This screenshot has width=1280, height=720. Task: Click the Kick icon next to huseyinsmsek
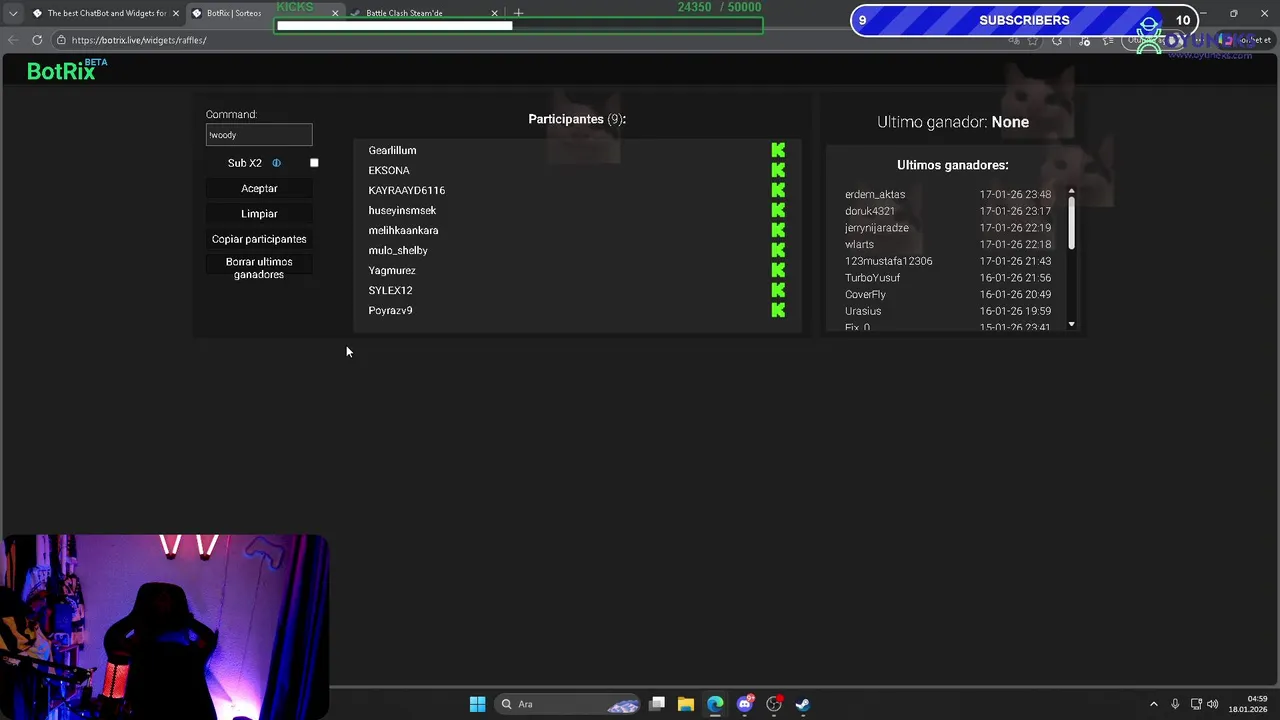[778, 210]
